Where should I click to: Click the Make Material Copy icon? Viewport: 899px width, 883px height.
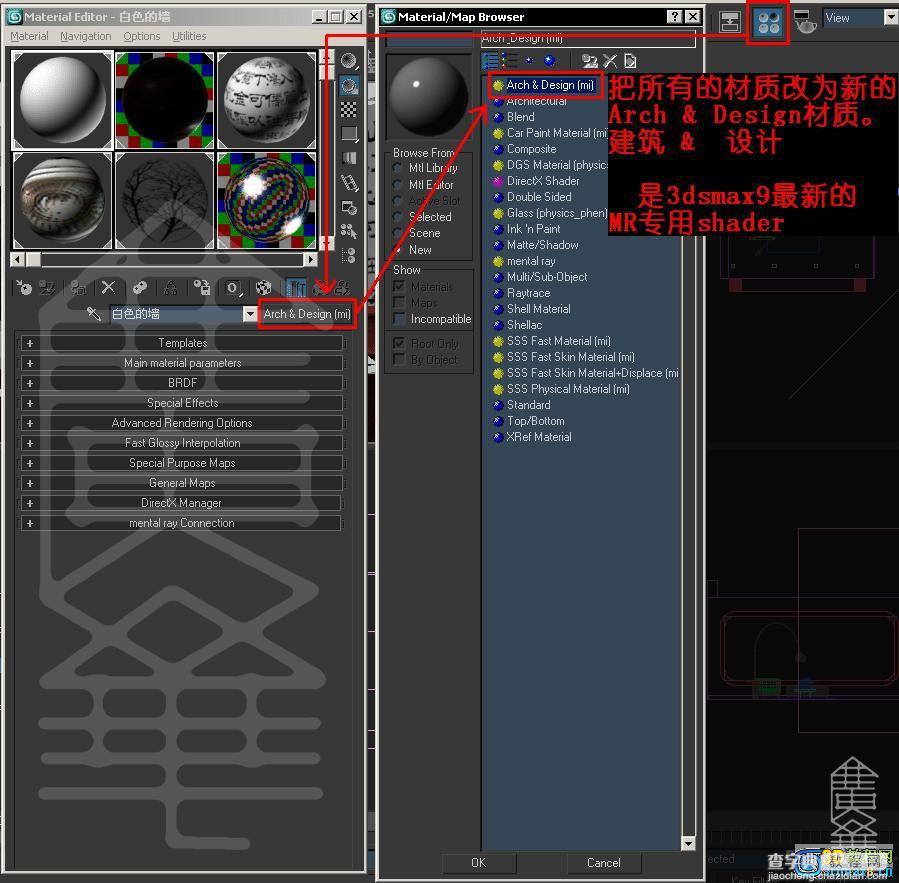coord(139,287)
